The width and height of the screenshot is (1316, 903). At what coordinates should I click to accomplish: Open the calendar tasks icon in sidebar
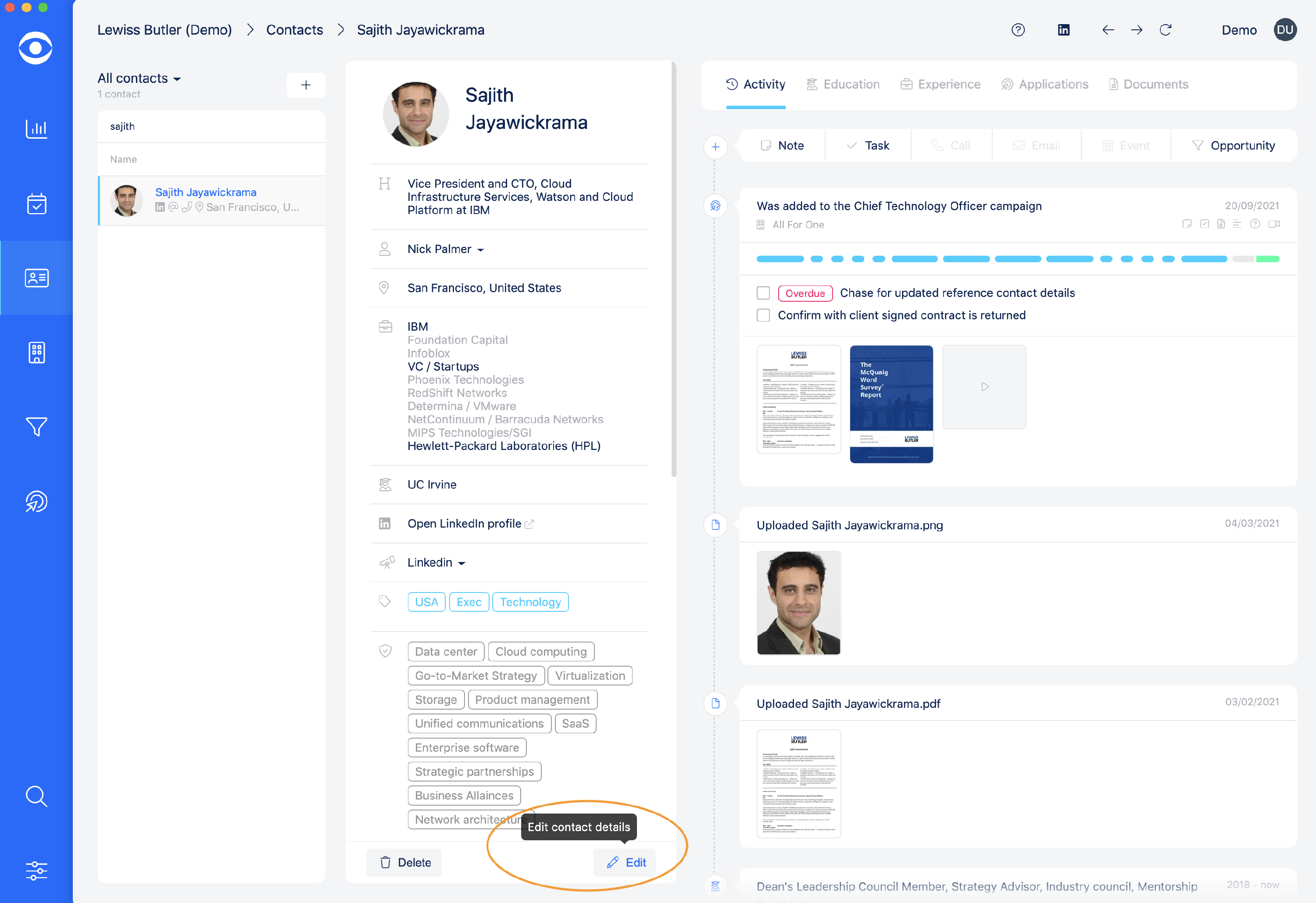36,203
